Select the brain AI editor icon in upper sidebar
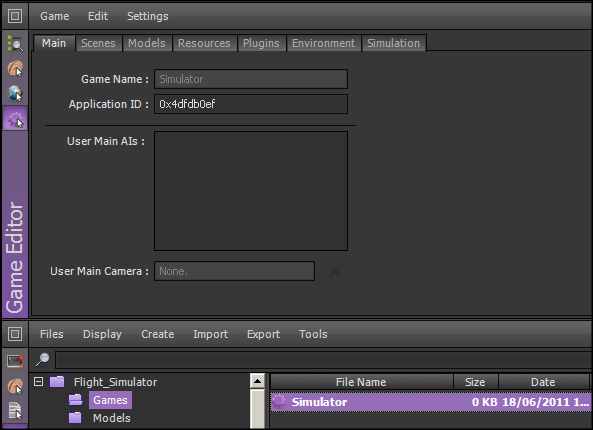 (15, 68)
